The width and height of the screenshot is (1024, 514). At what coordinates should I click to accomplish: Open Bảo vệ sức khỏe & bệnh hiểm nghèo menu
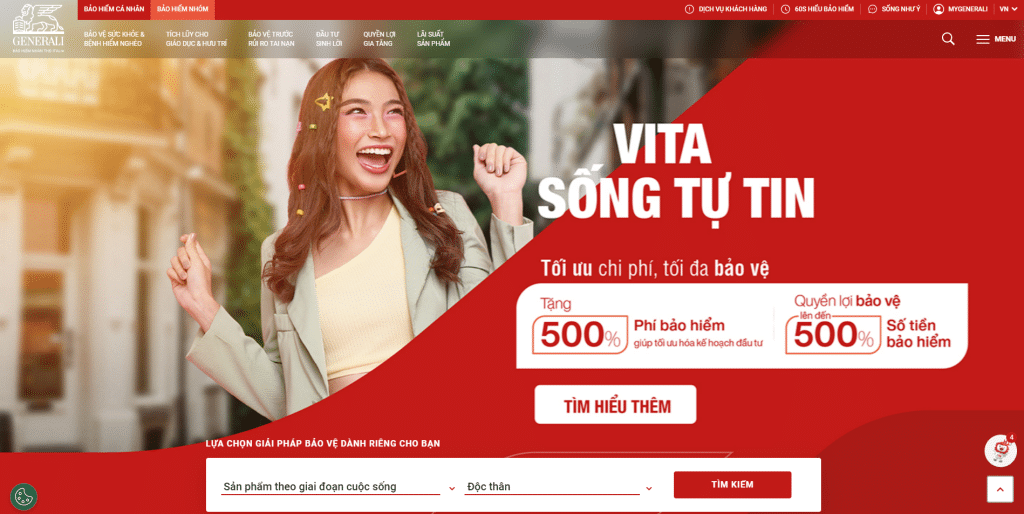point(114,39)
